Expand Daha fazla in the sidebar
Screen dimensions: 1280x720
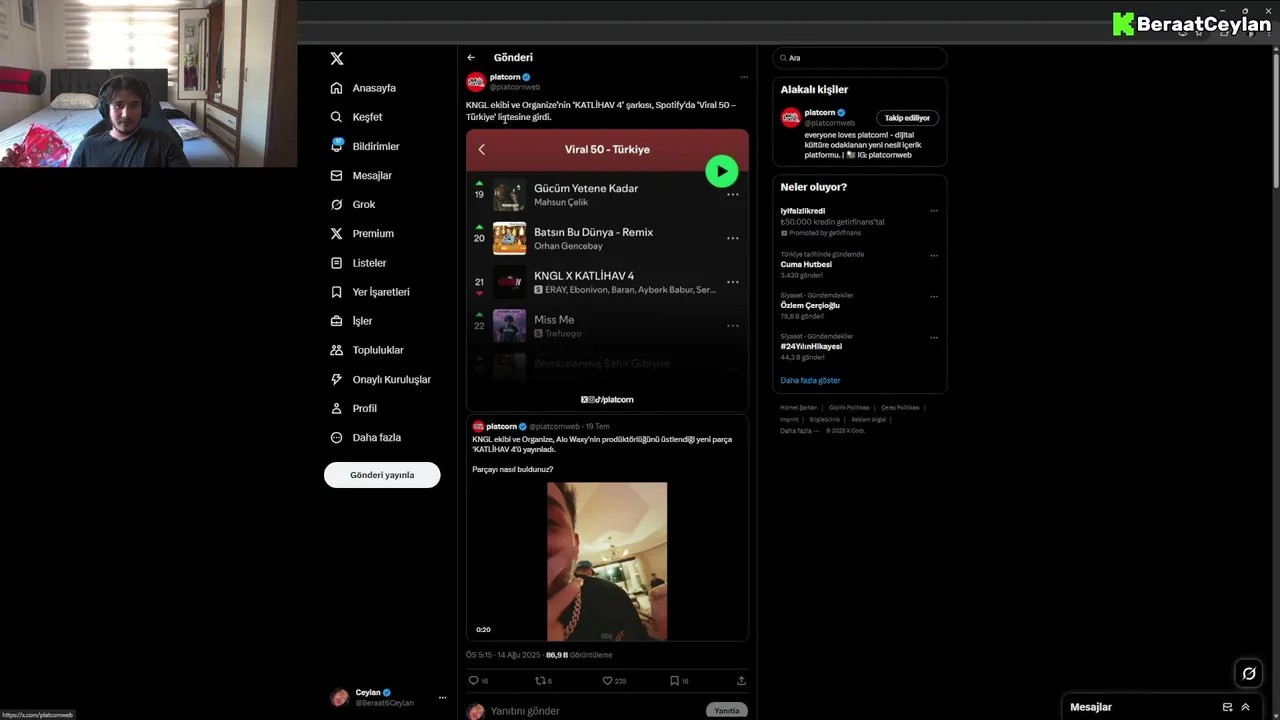click(x=366, y=437)
